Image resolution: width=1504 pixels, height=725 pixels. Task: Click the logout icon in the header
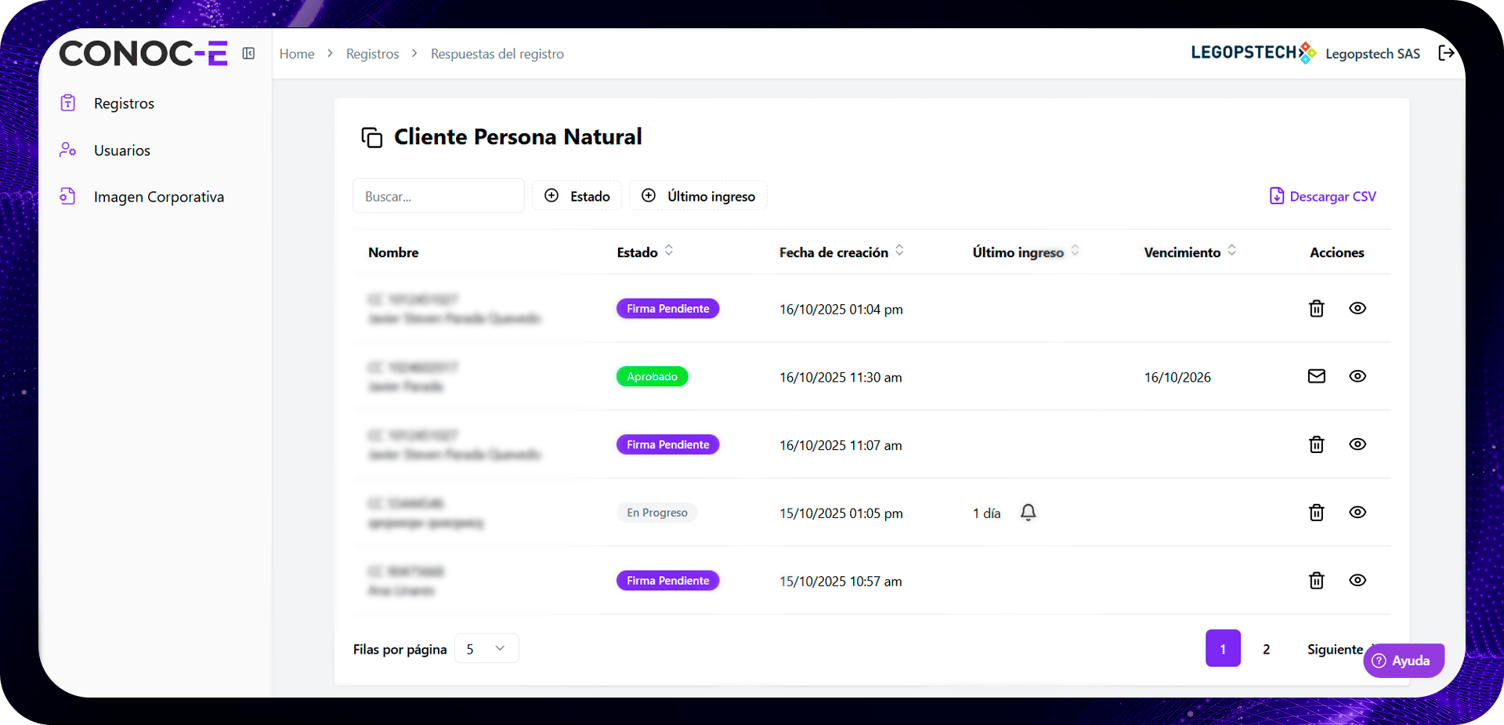[x=1446, y=53]
